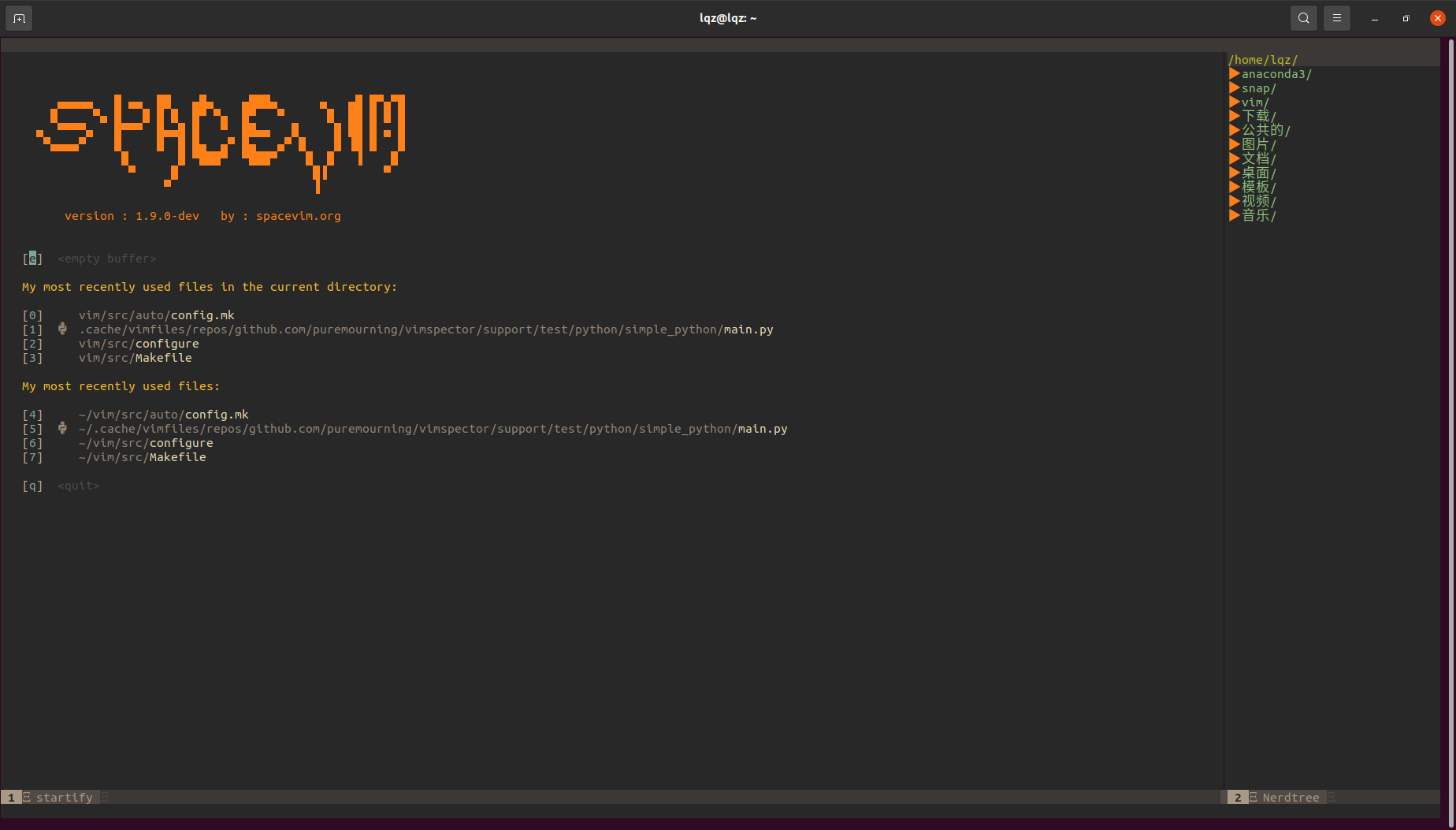Click window number 1 in statusline
This screenshot has height=830, width=1456.
coord(11,798)
